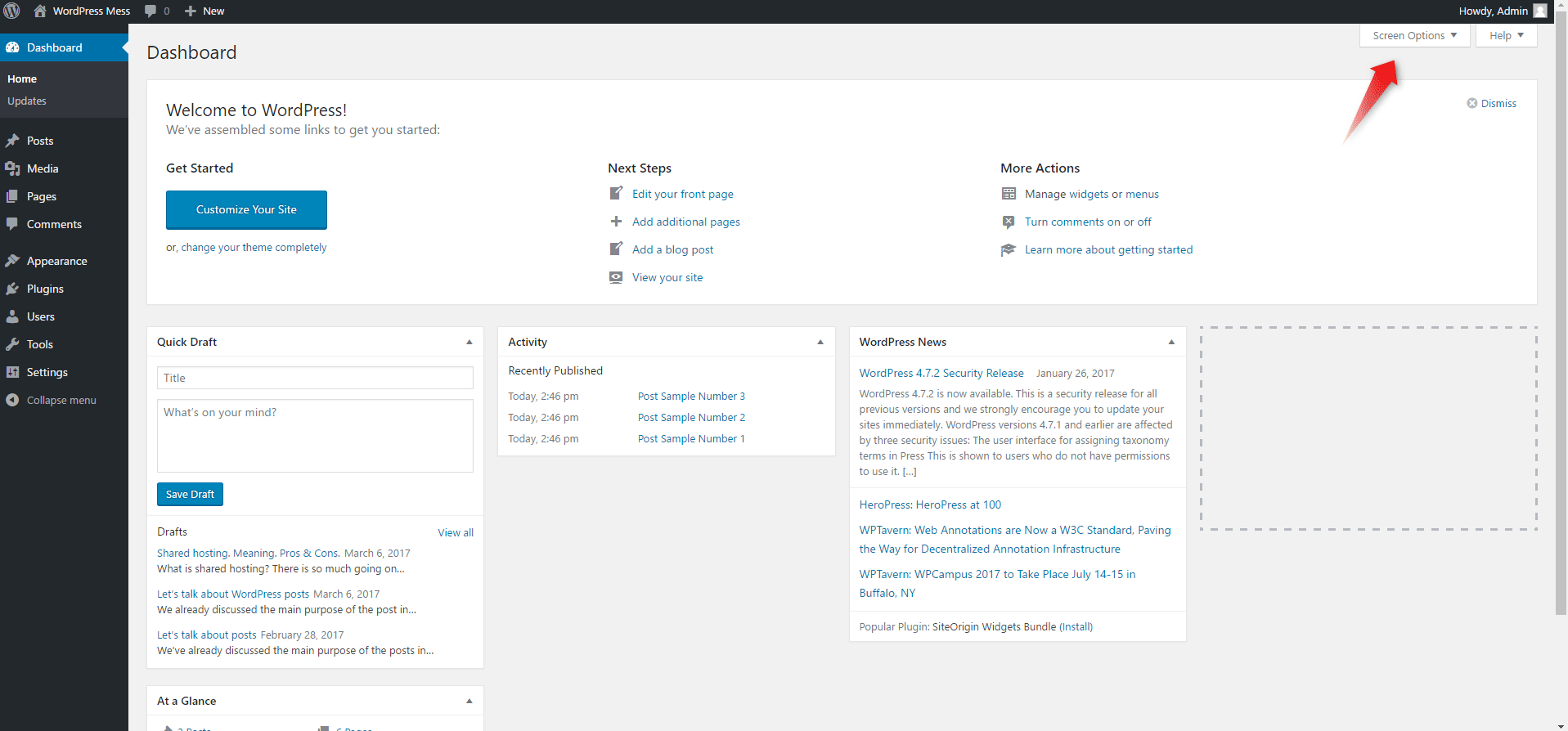Open the comments bubble icon in admin bar
This screenshot has height=731, width=1568.
(x=151, y=11)
